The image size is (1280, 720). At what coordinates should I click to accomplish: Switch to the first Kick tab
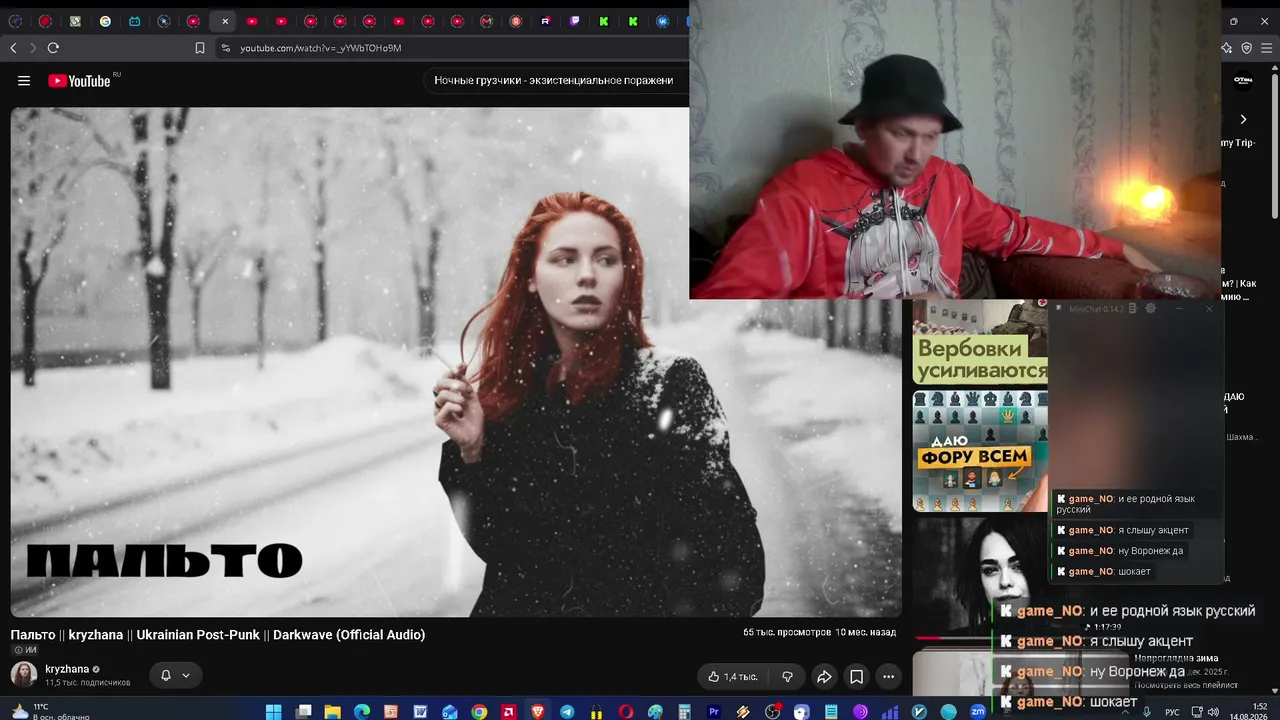pos(604,21)
